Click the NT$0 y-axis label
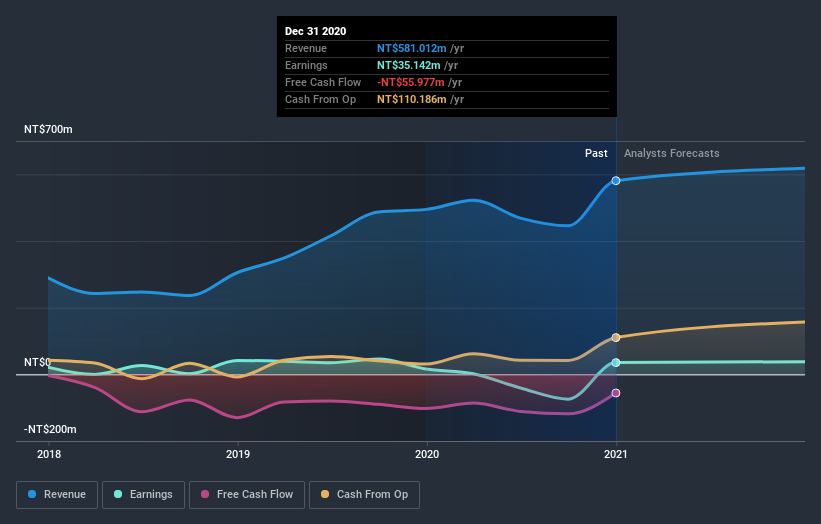The width and height of the screenshot is (821, 524). (x=37, y=362)
